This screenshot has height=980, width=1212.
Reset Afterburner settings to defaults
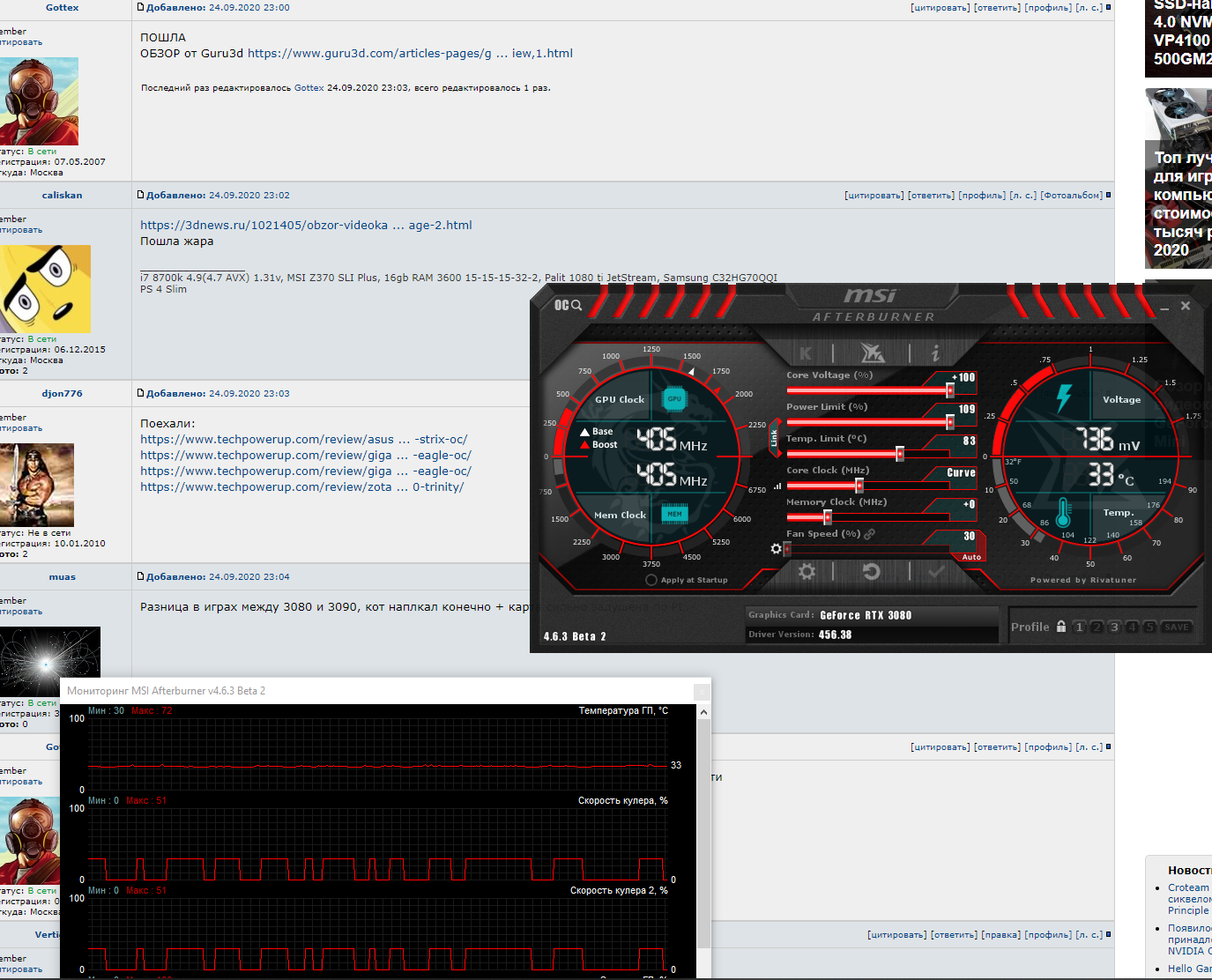pyautogui.click(x=871, y=572)
